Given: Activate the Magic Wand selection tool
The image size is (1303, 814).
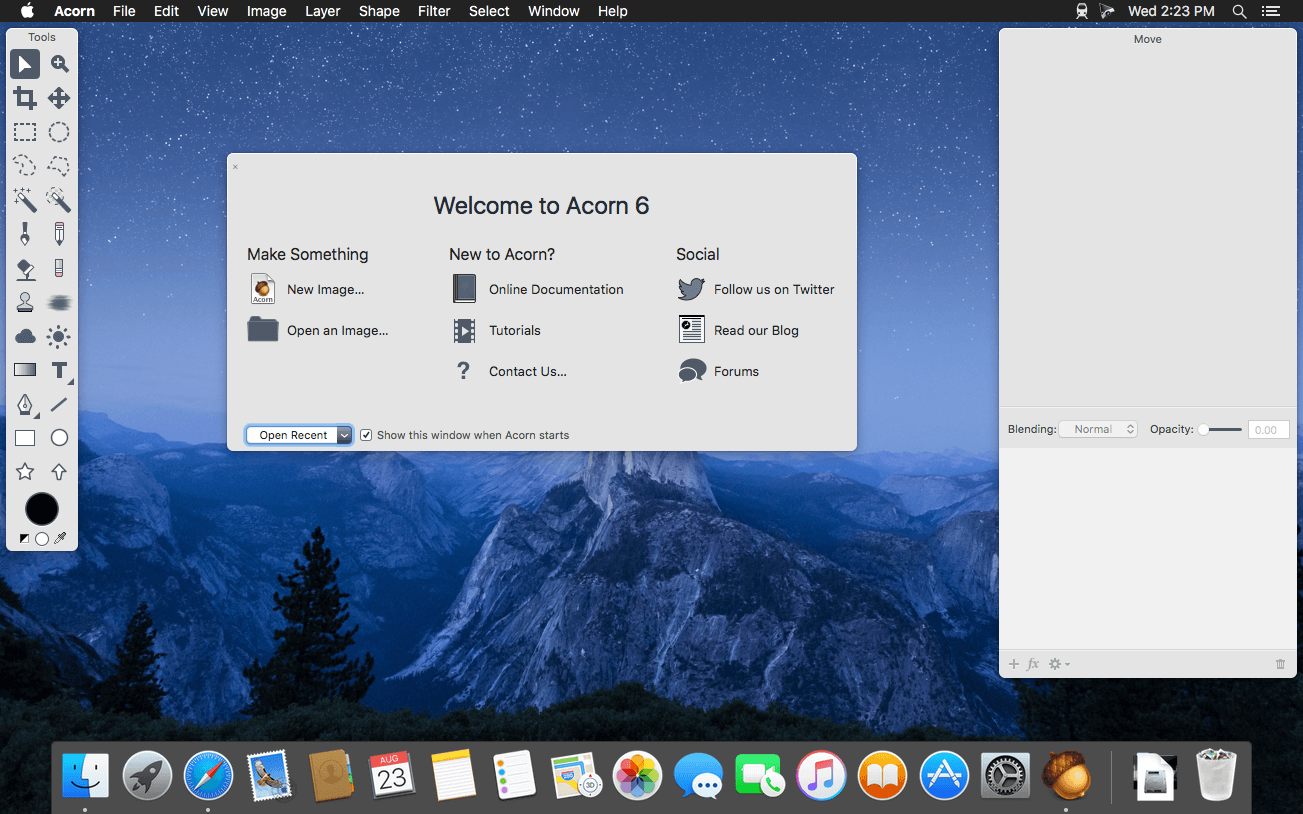Looking at the screenshot, I should (25, 200).
